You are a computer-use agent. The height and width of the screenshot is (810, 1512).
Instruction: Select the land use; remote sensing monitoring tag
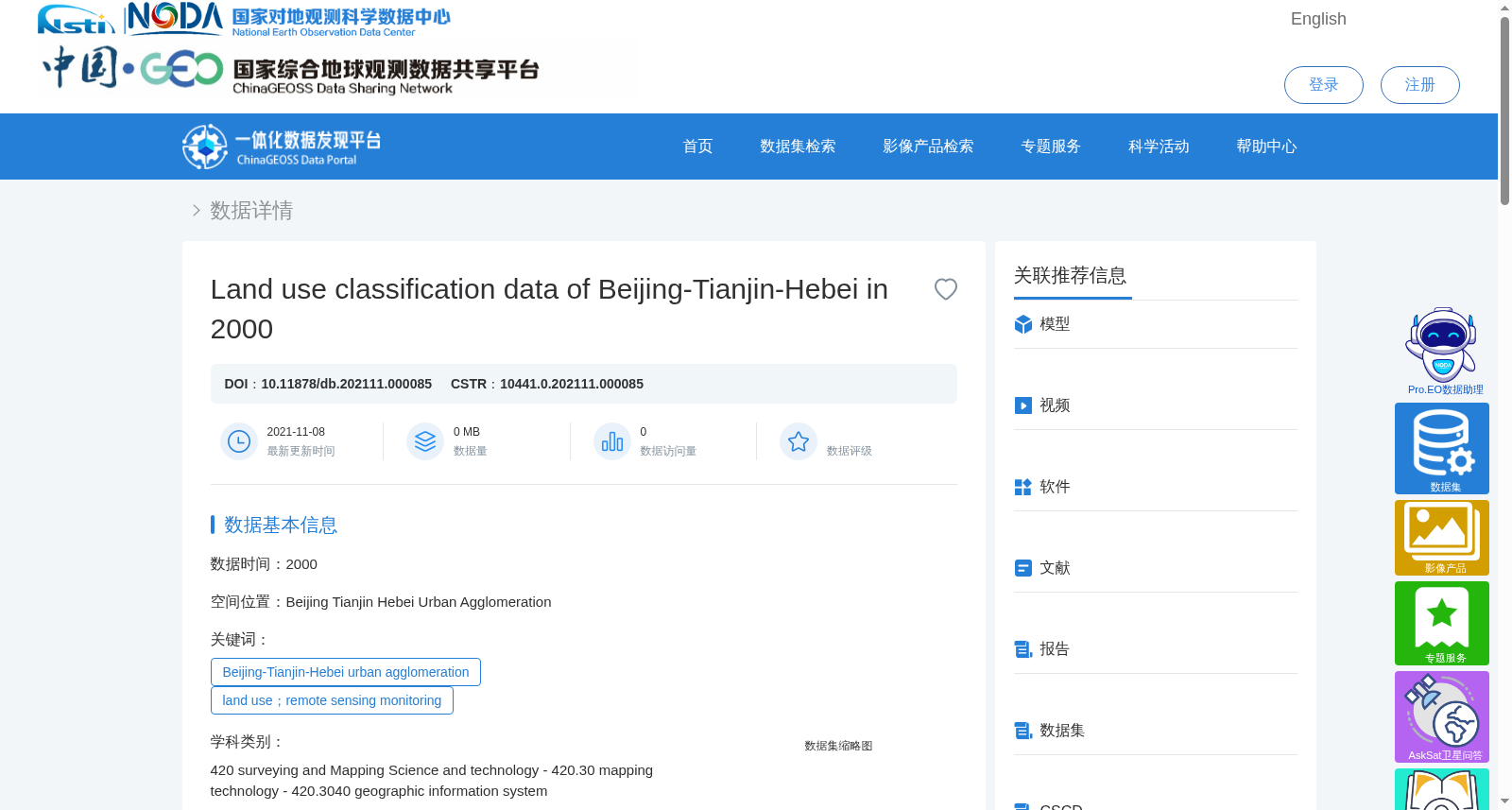tap(332, 700)
